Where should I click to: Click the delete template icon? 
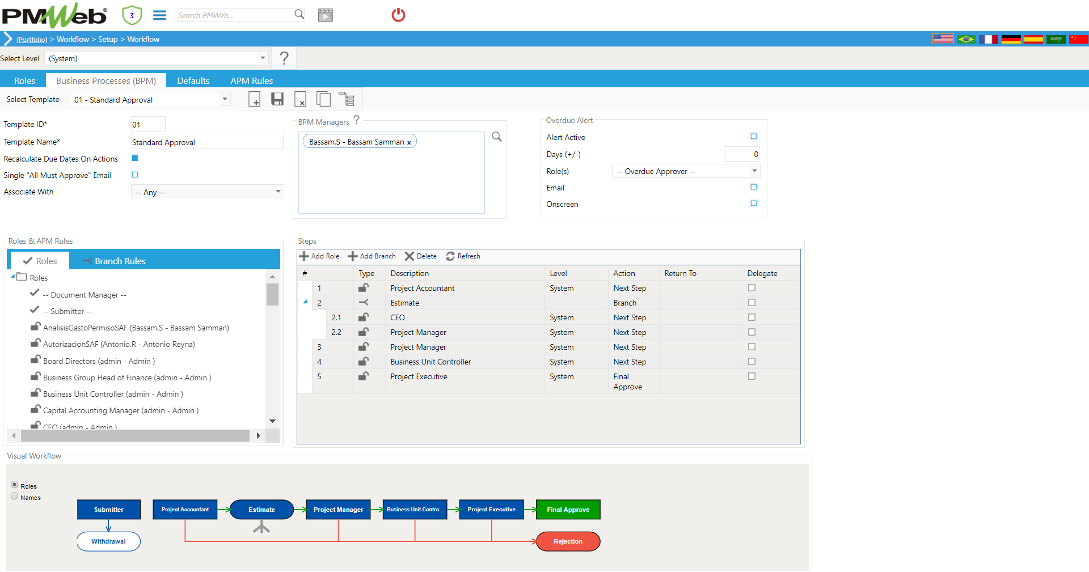click(300, 99)
